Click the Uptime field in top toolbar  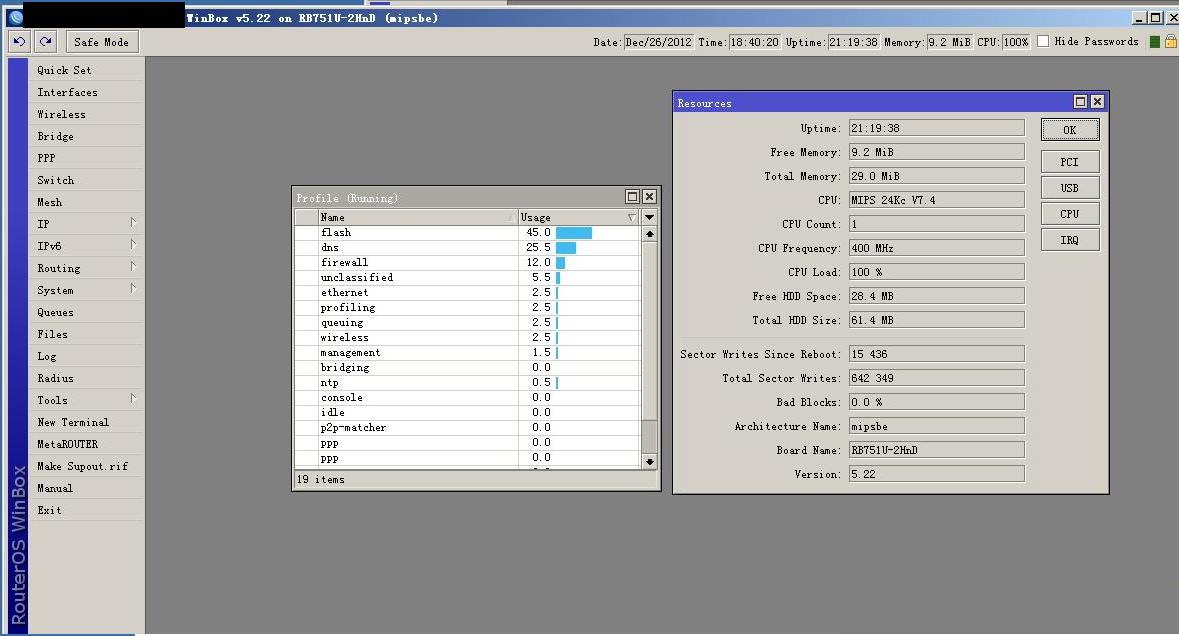click(x=853, y=42)
